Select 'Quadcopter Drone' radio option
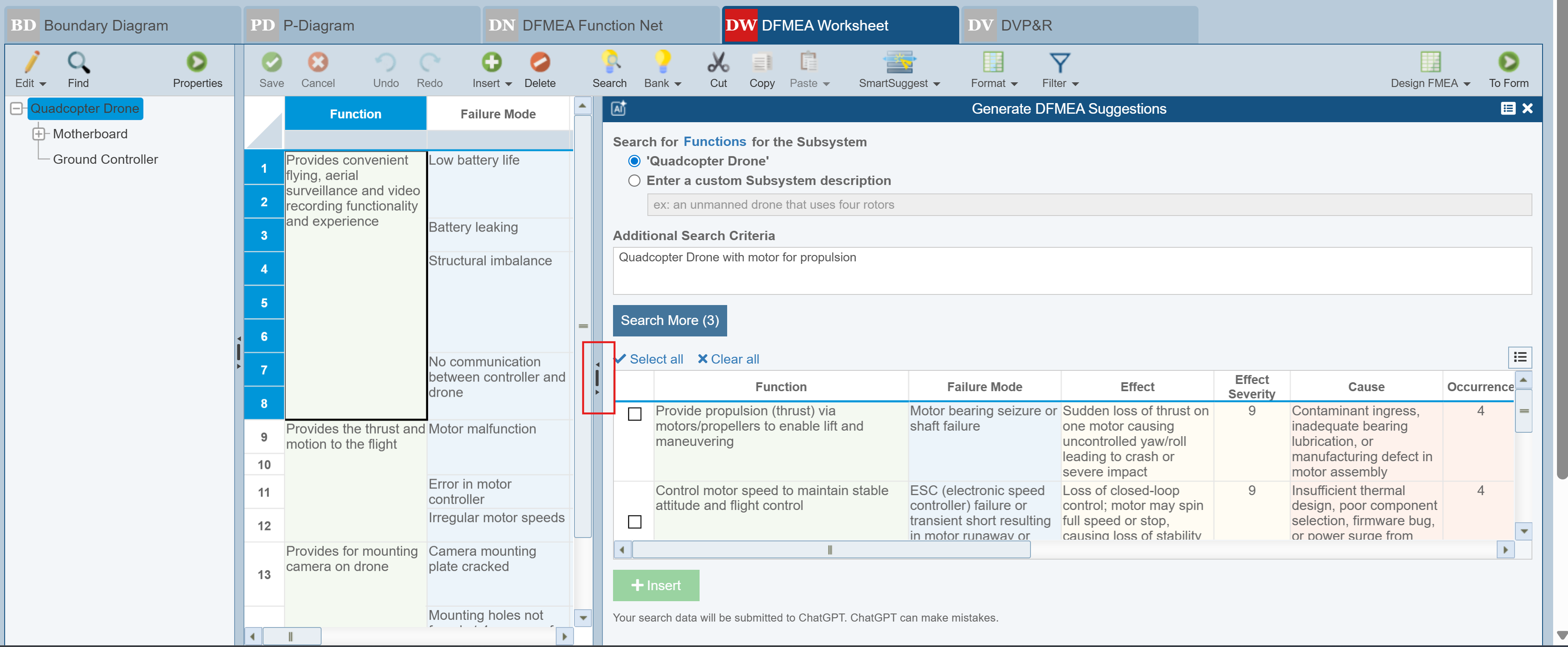The image size is (1568, 647). click(634, 161)
